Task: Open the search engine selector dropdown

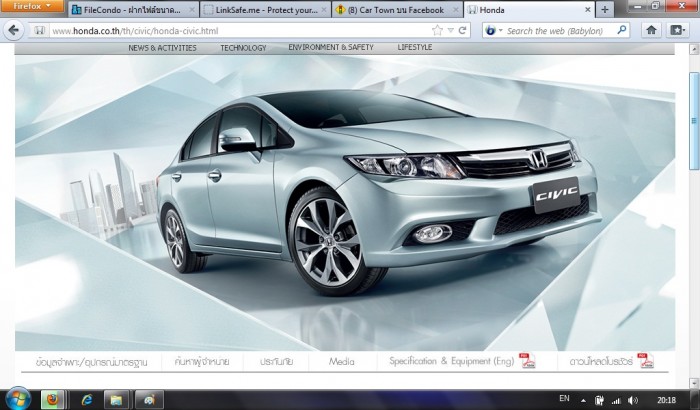Action: (x=493, y=30)
